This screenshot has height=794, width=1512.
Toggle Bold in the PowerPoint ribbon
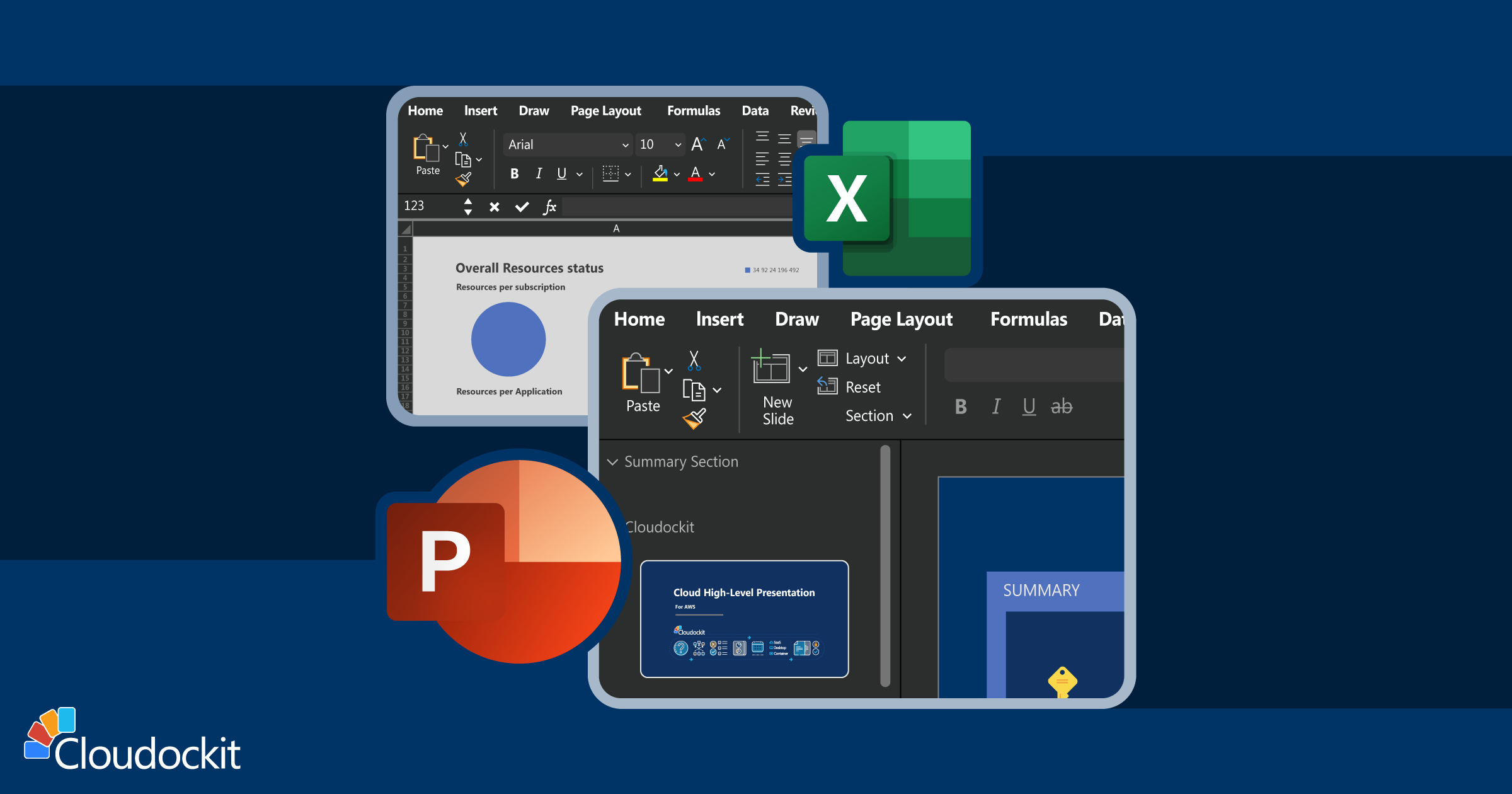coord(961,407)
